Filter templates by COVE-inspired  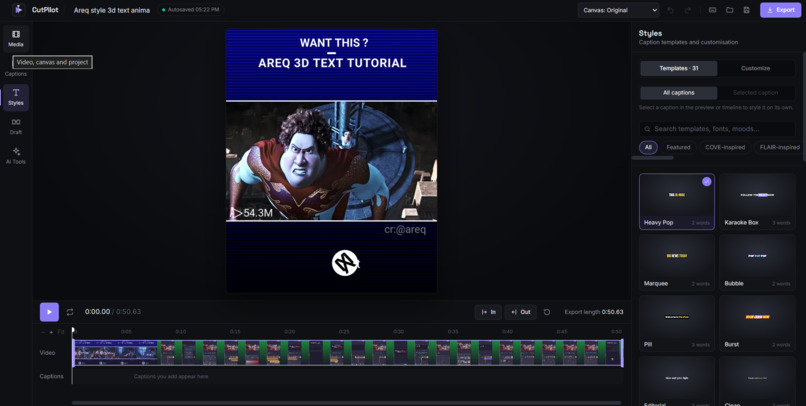point(725,147)
